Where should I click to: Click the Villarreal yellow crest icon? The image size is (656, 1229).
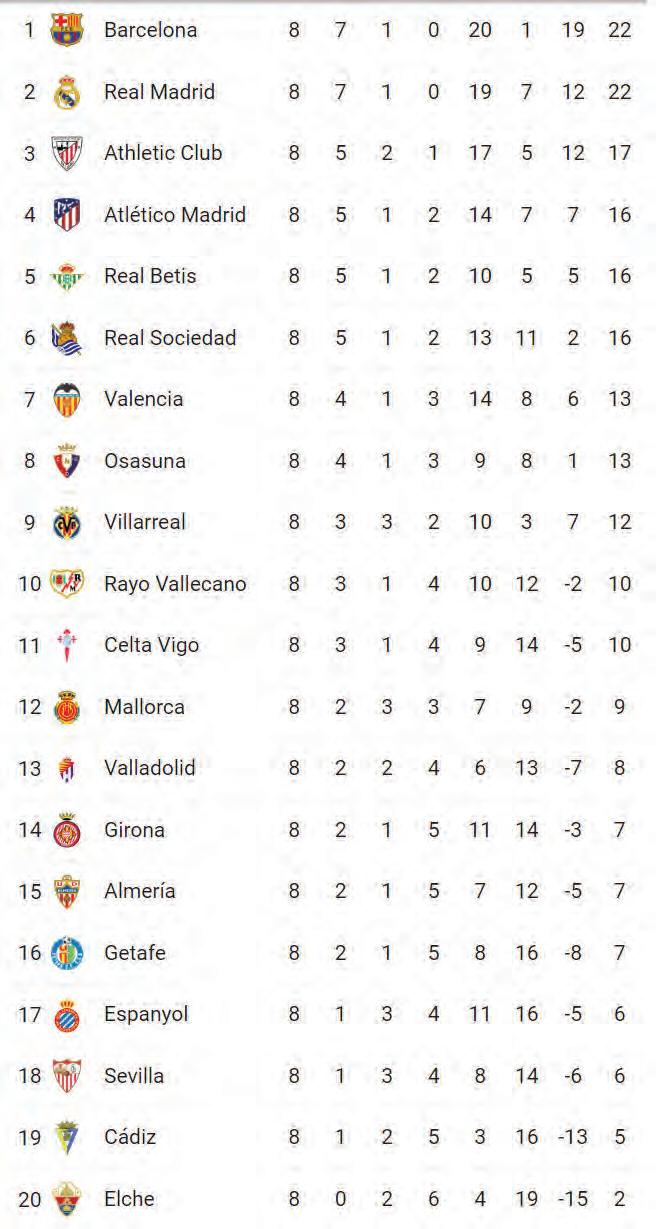(67, 522)
